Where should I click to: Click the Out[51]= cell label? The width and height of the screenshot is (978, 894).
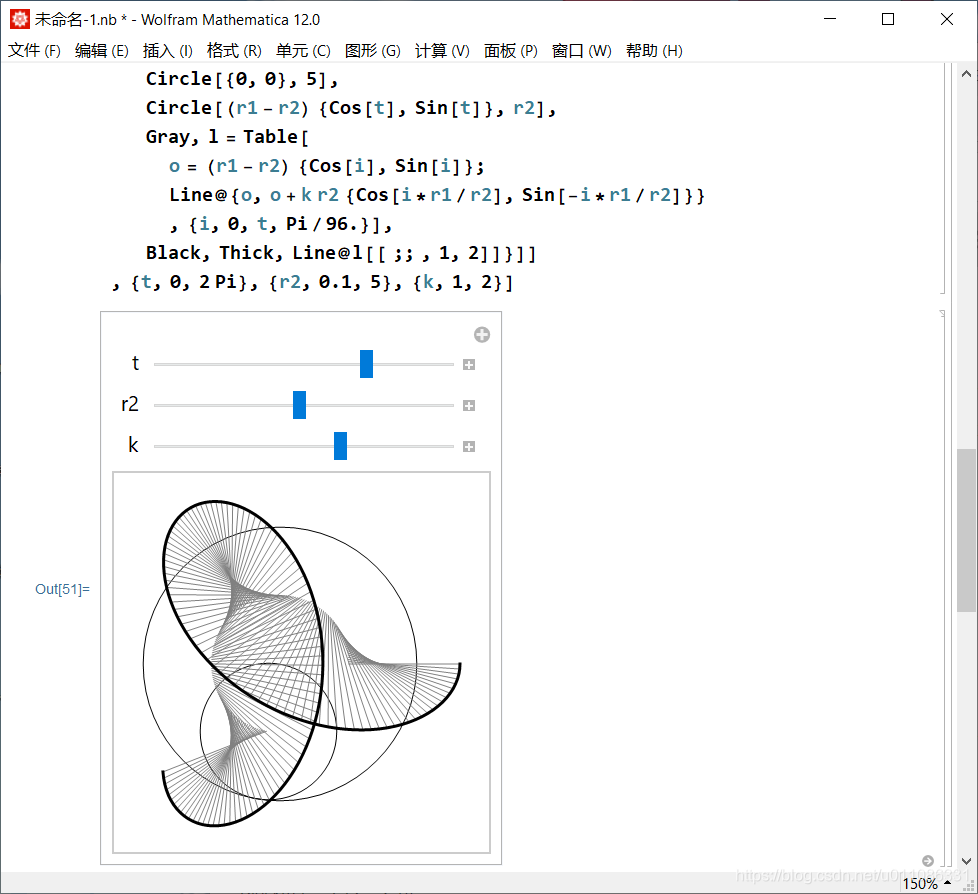[x=62, y=589]
